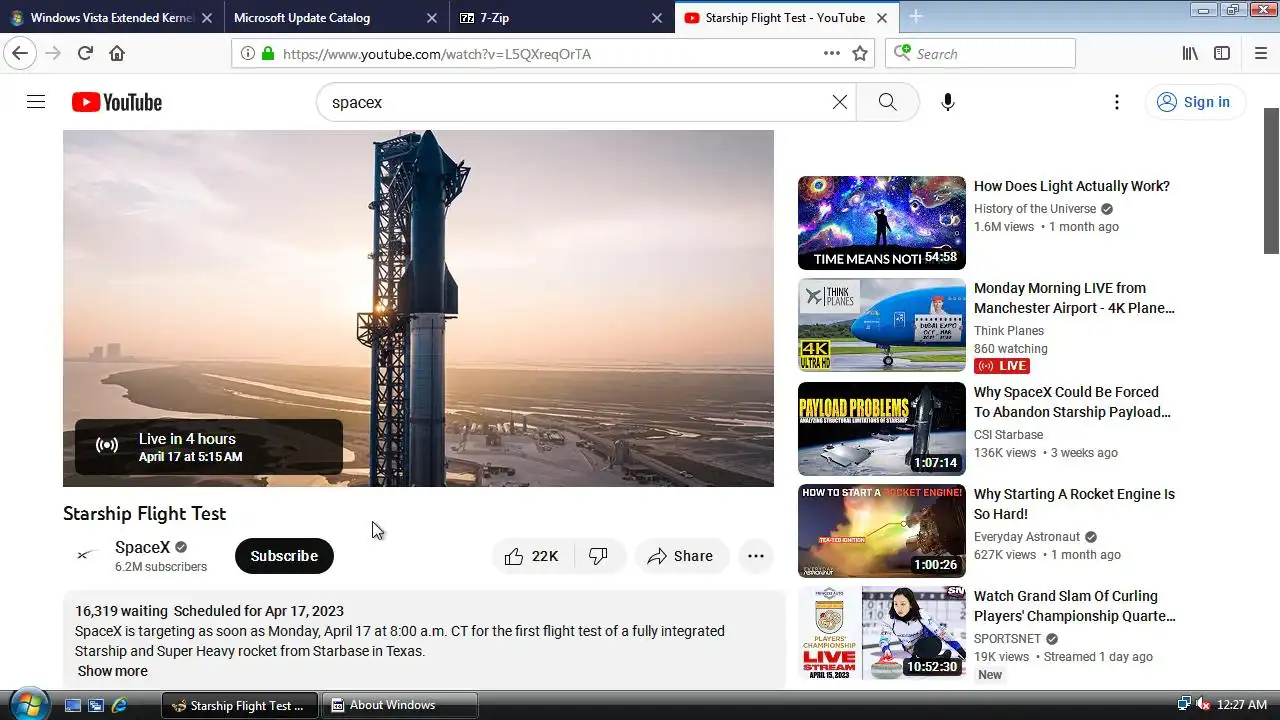The image size is (1280, 720).
Task: Click Everyday Astronaut channel name
Action: [x=1027, y=537]
